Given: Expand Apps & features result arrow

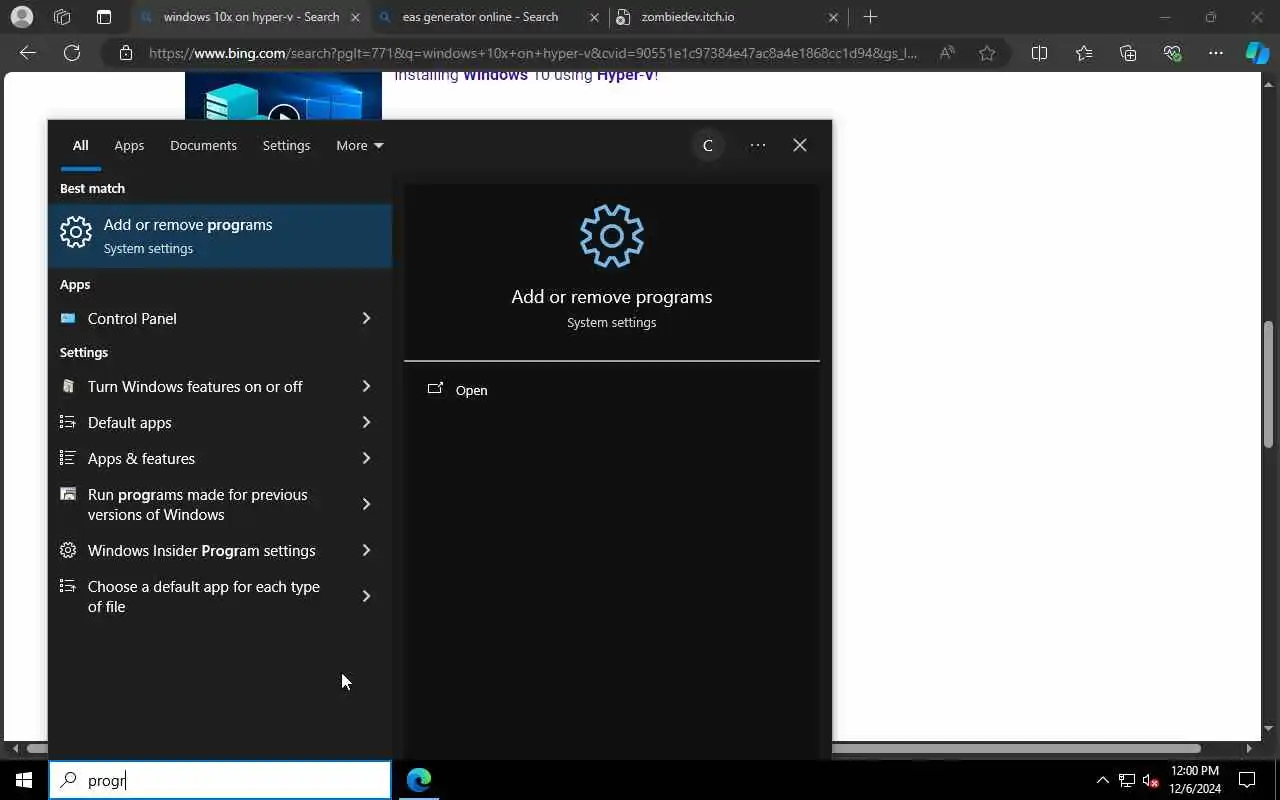Looking at the screenshot, I should [366, 458].
